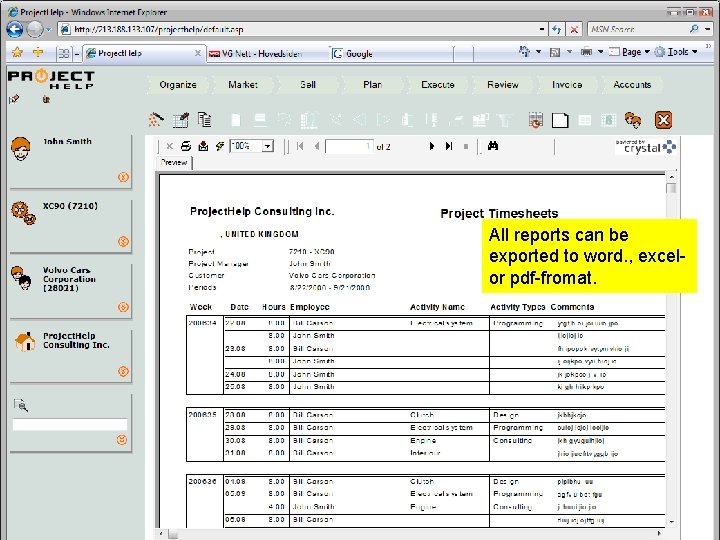Expand the John Smith panel orange button

pyautogui.click(x=123, y=177)
